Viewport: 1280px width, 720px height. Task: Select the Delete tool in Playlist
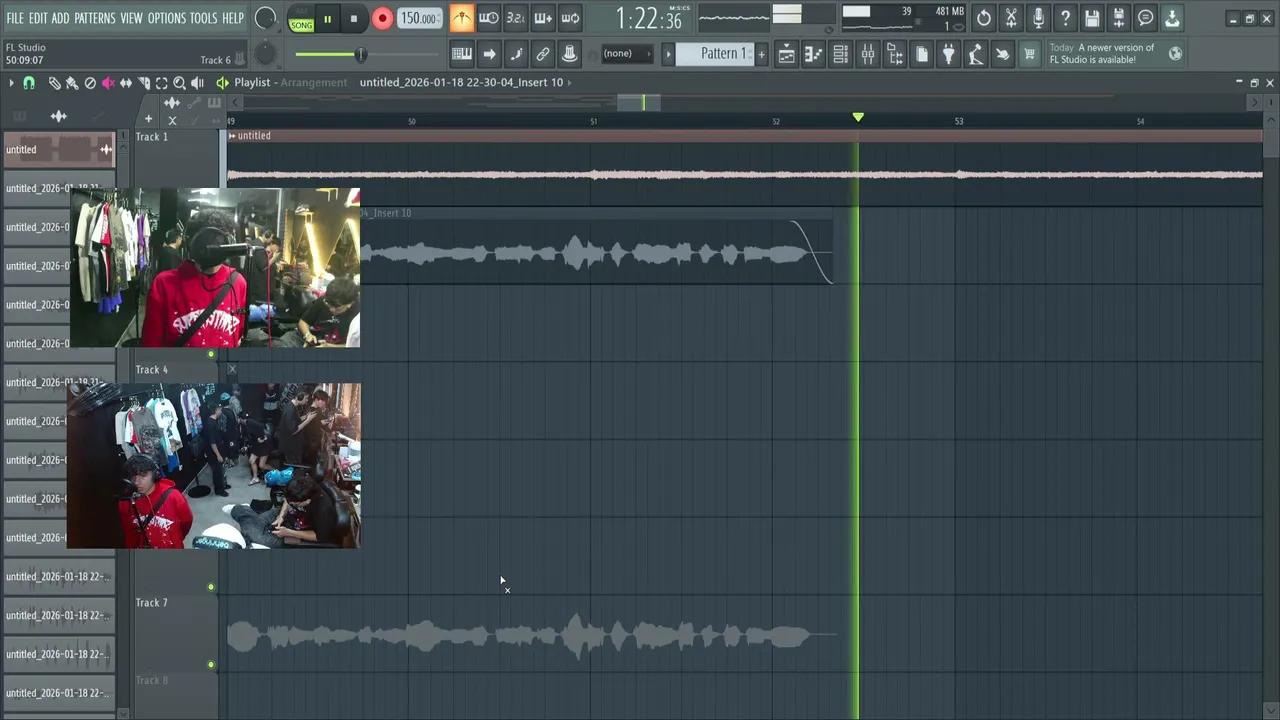tap(90, 83)
